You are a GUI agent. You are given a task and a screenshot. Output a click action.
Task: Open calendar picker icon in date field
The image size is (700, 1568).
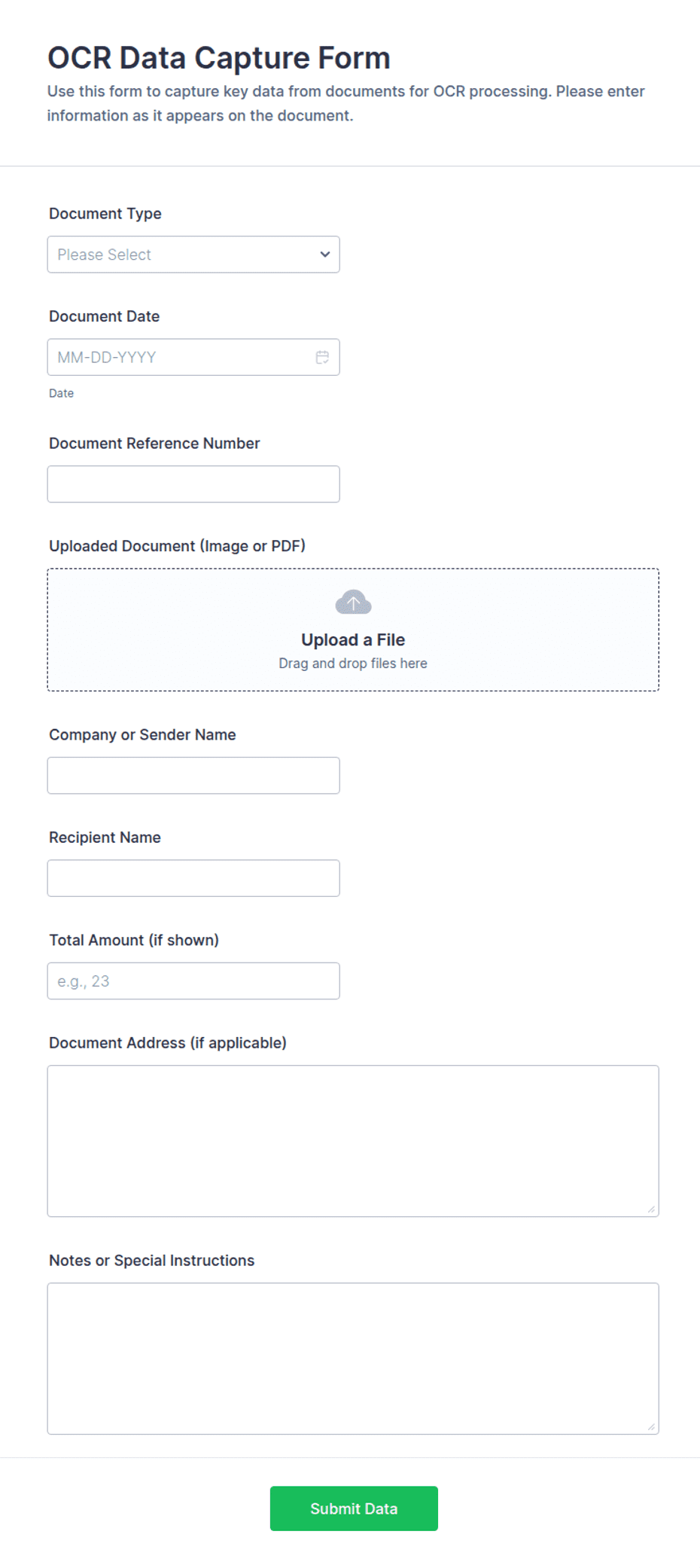tap(322, 357)
